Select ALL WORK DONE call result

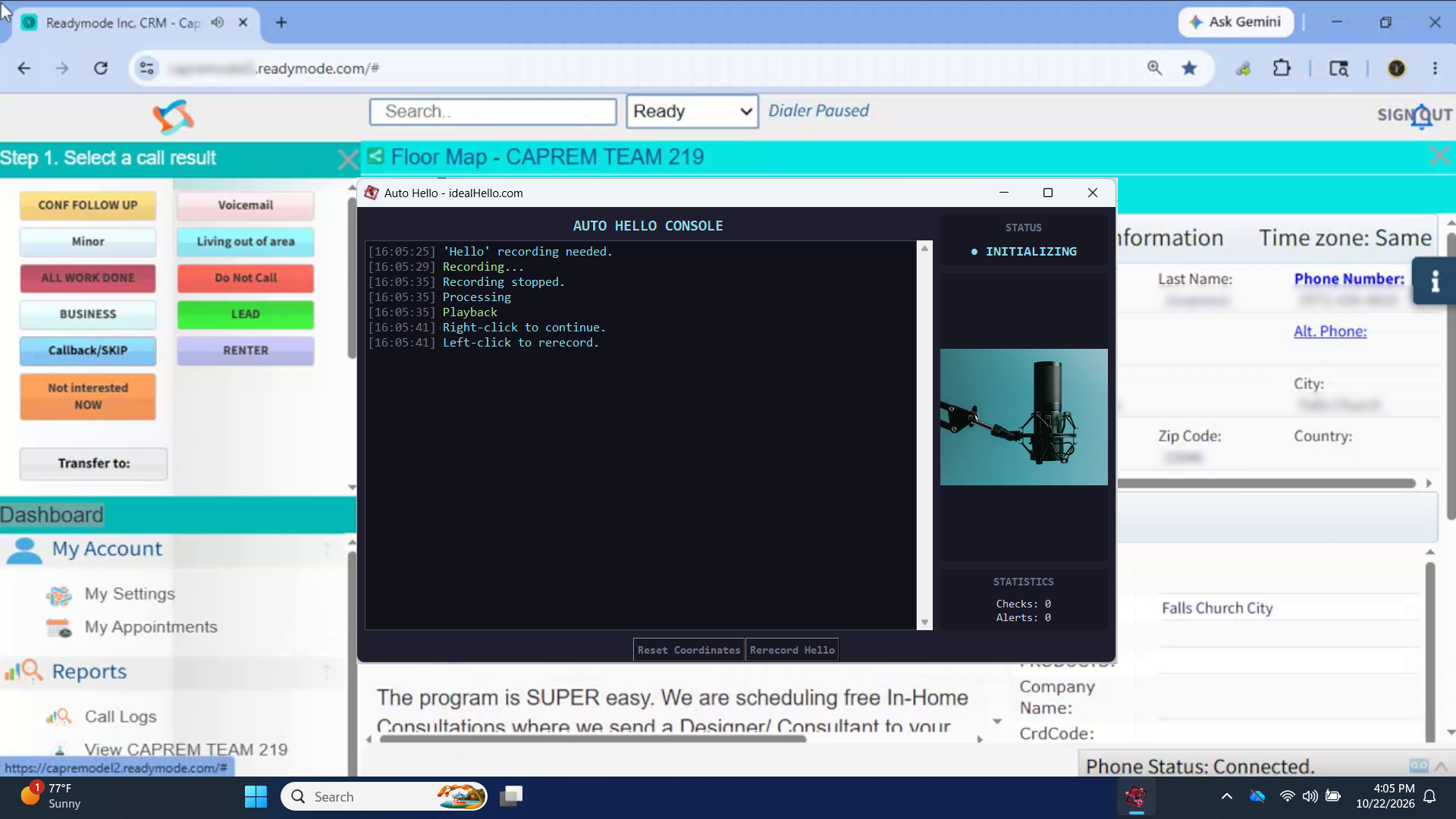pos(88,278)
